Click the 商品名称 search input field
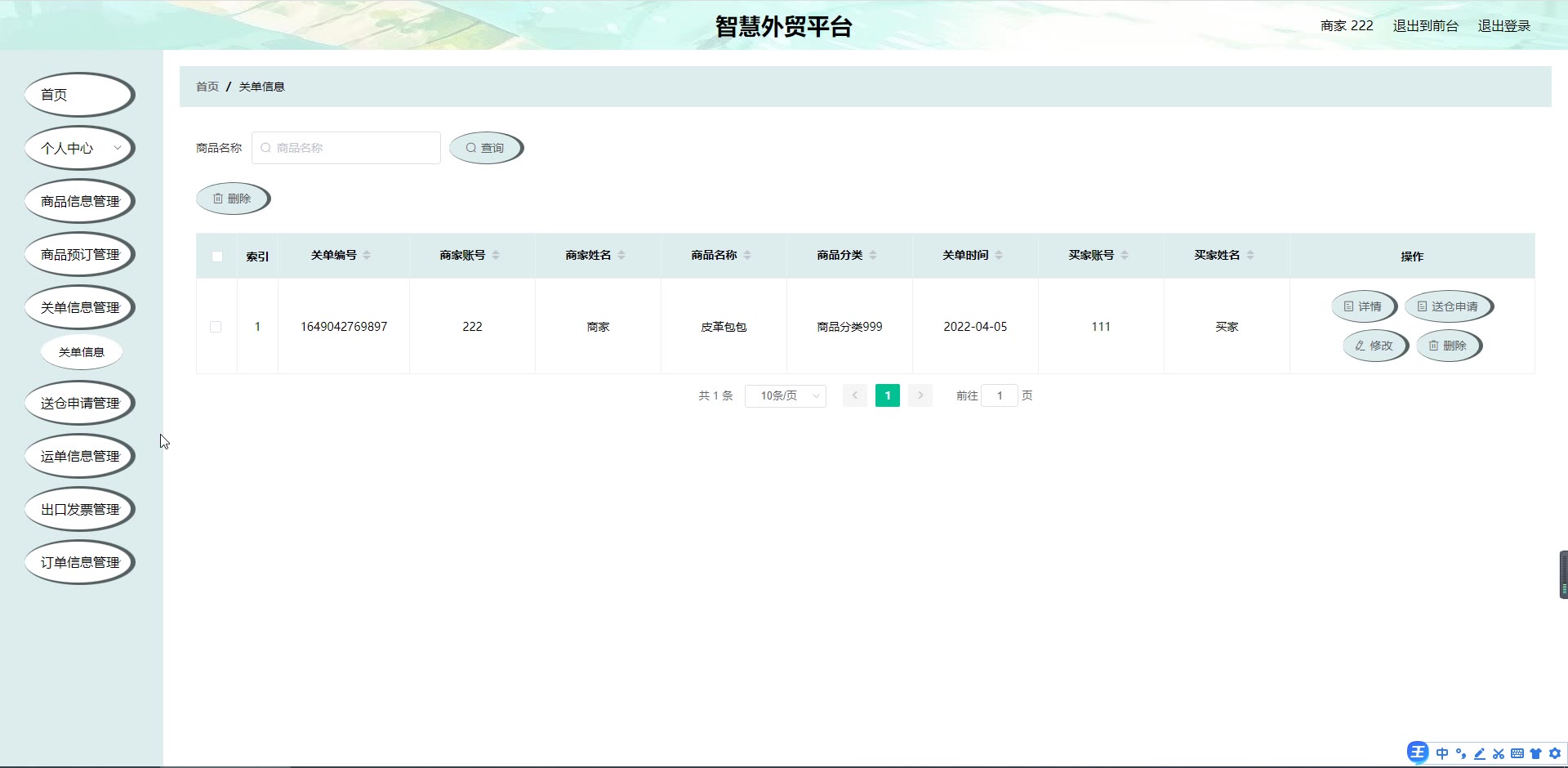 coord(346,148)
